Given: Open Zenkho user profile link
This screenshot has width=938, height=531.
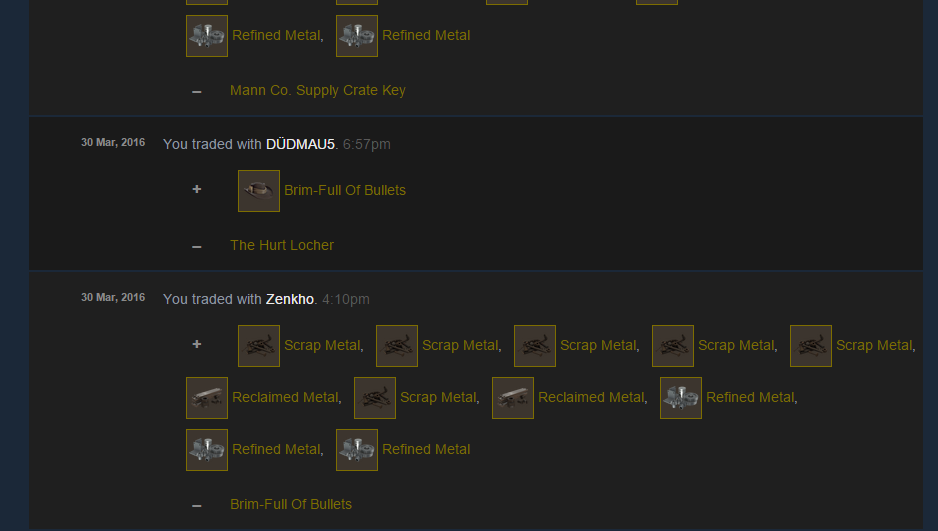Looking at the screenshot, I should [x=290, y=299].
